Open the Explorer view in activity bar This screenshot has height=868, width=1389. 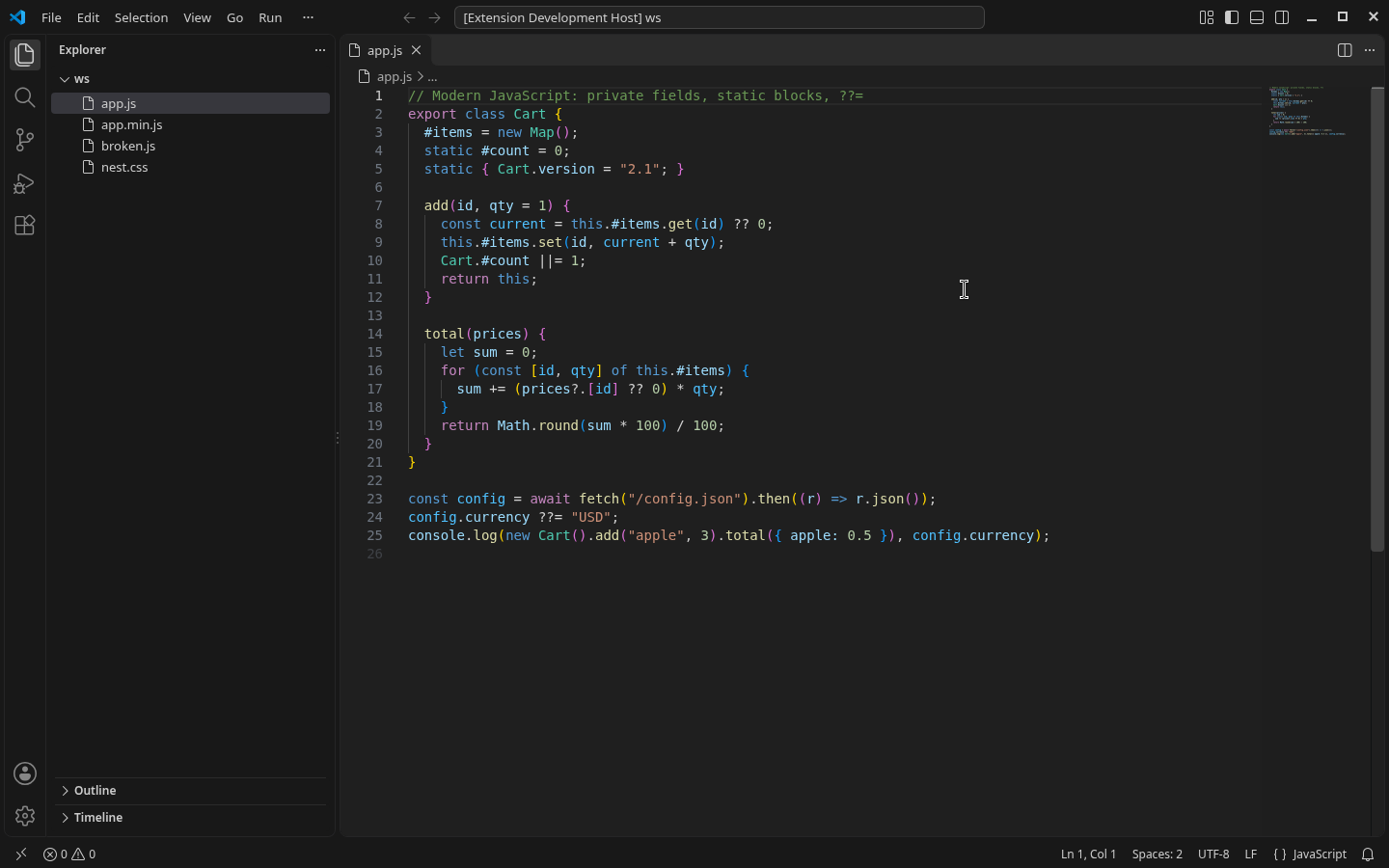[x=25, y=55]
